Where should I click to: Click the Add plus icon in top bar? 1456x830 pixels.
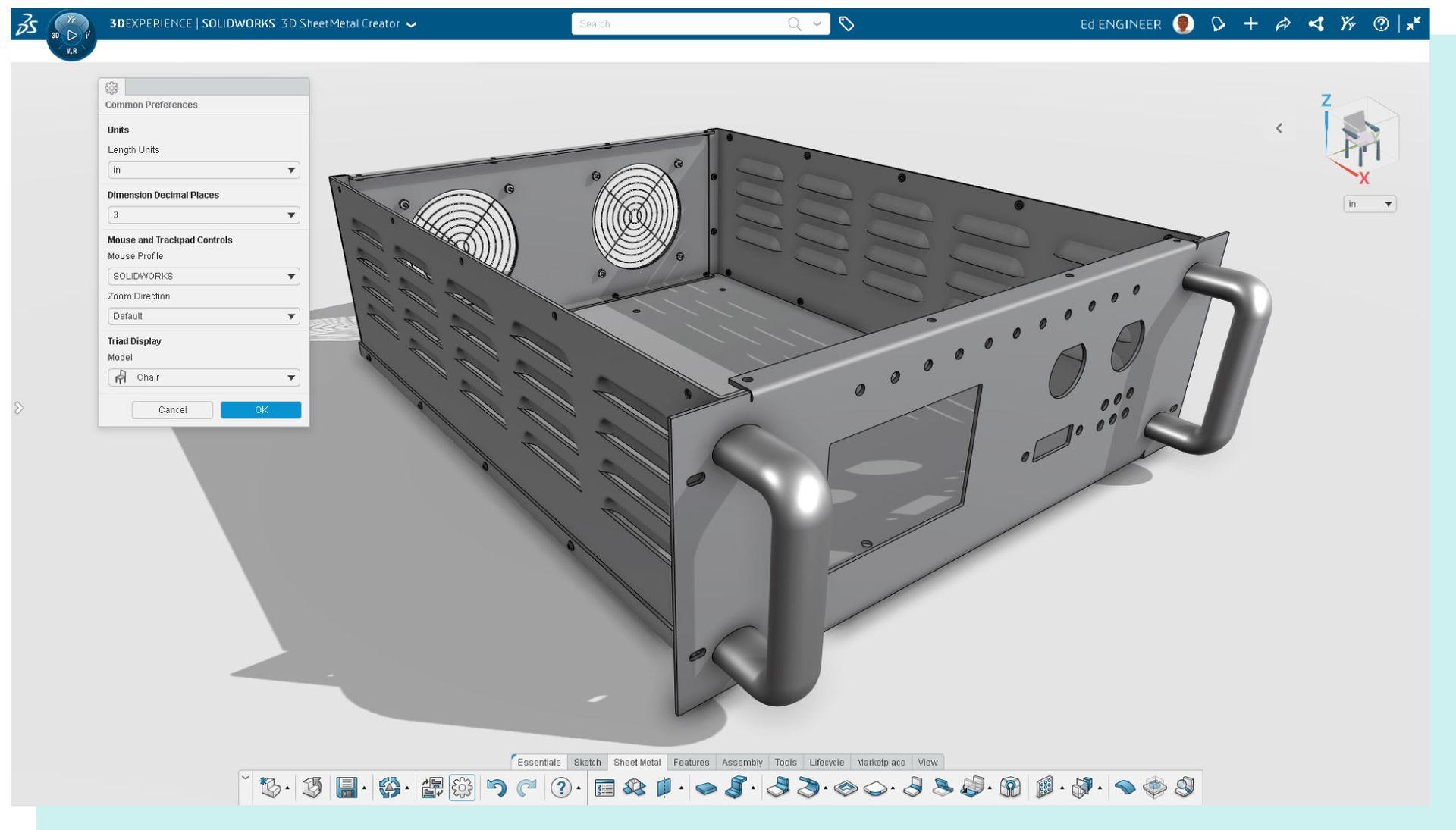(1250, 24)
